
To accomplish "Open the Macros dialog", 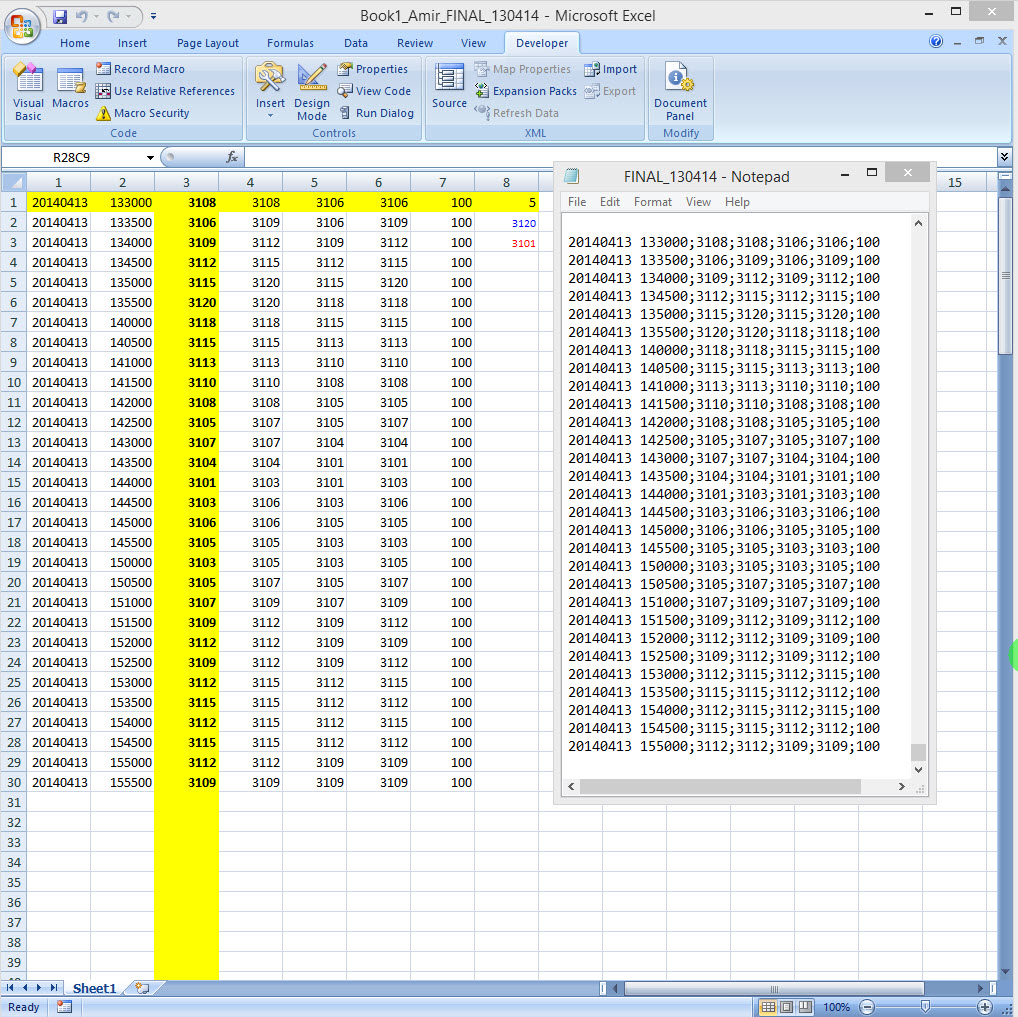I will point(70,87).
